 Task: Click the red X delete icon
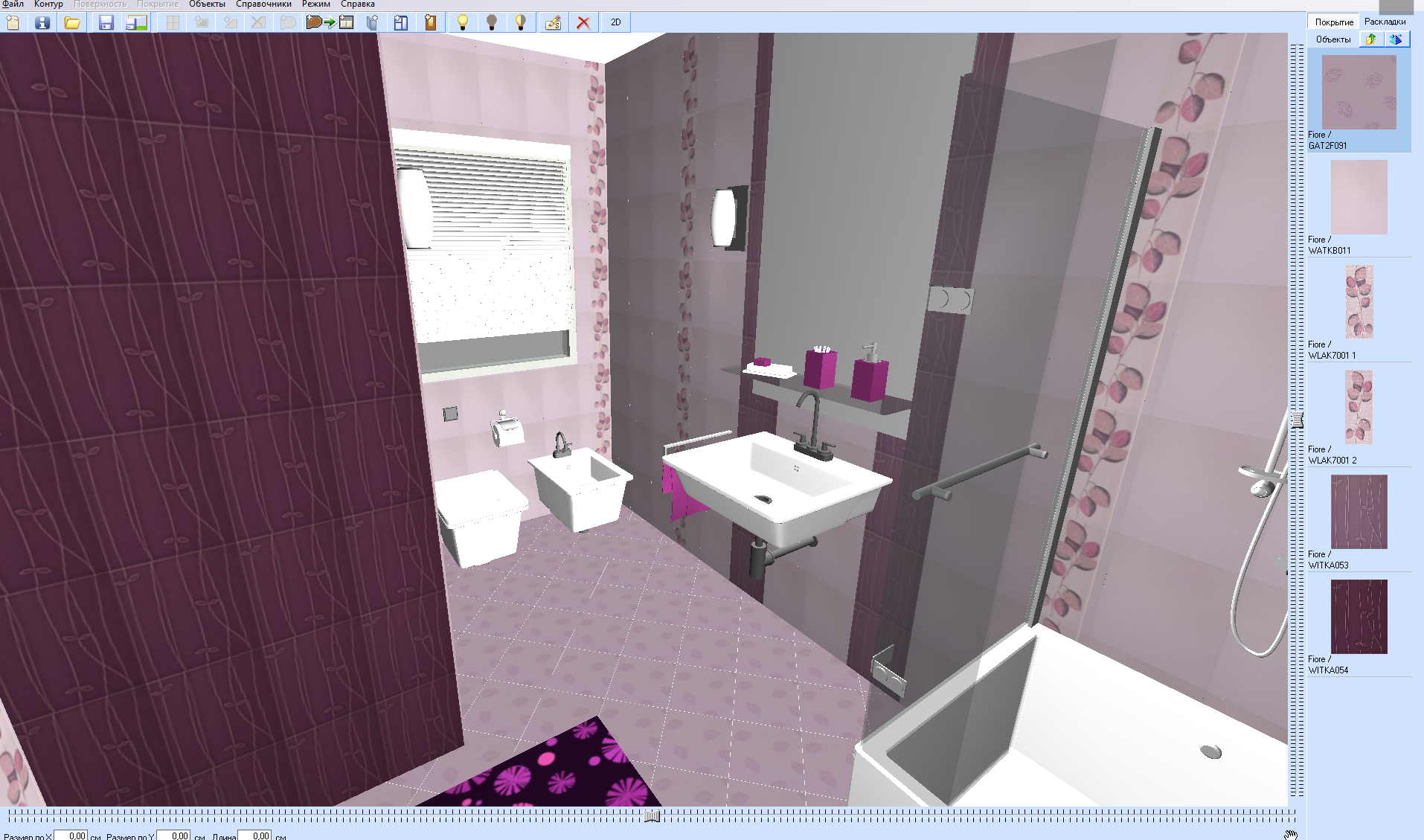pyautogui.click(x=583, y=22)
